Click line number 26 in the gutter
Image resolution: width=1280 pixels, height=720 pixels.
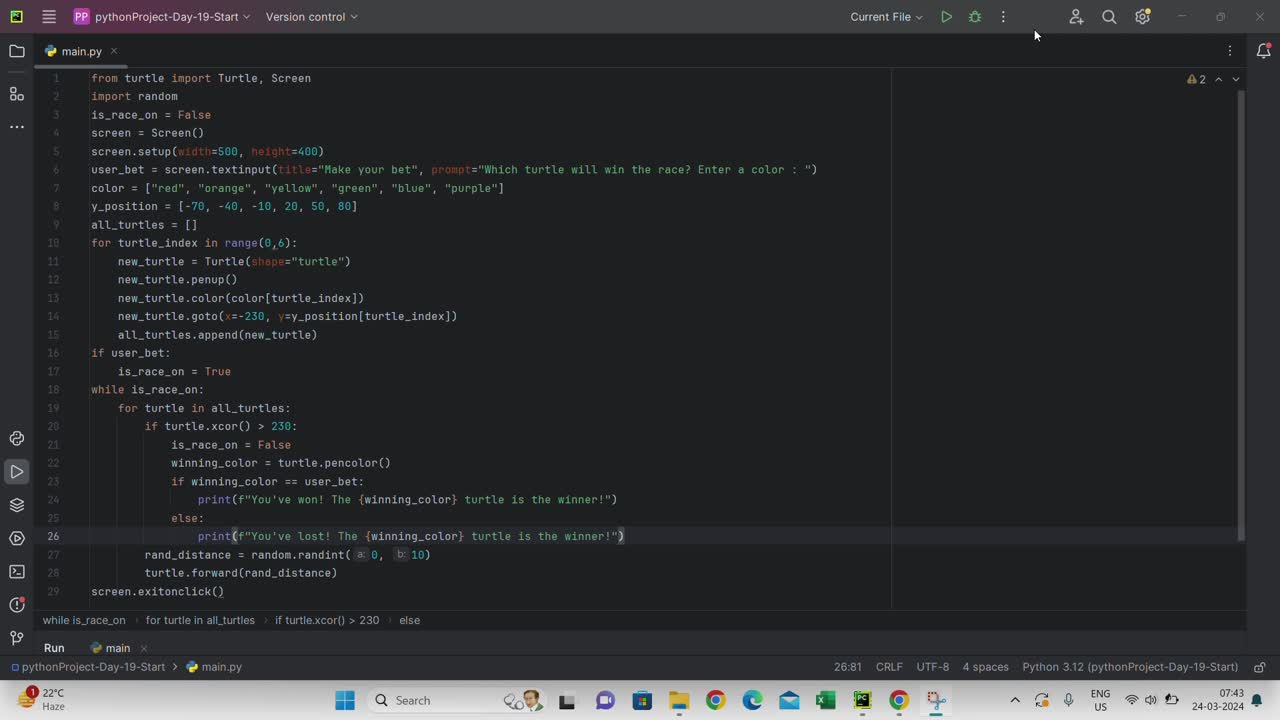(x=52, y=536)
